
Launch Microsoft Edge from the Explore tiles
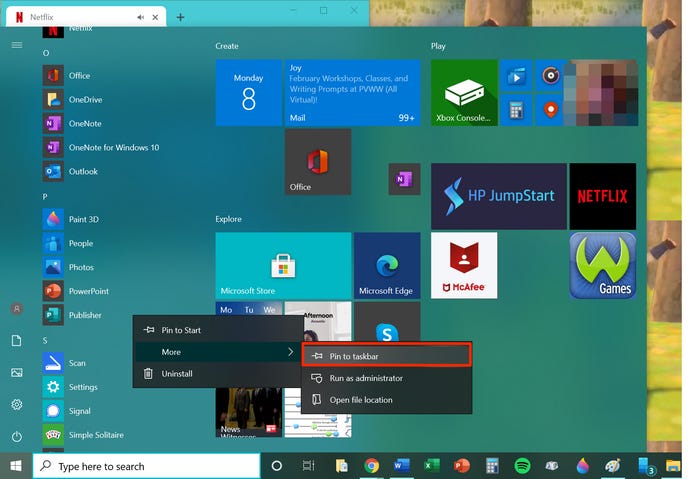point(386,266)
